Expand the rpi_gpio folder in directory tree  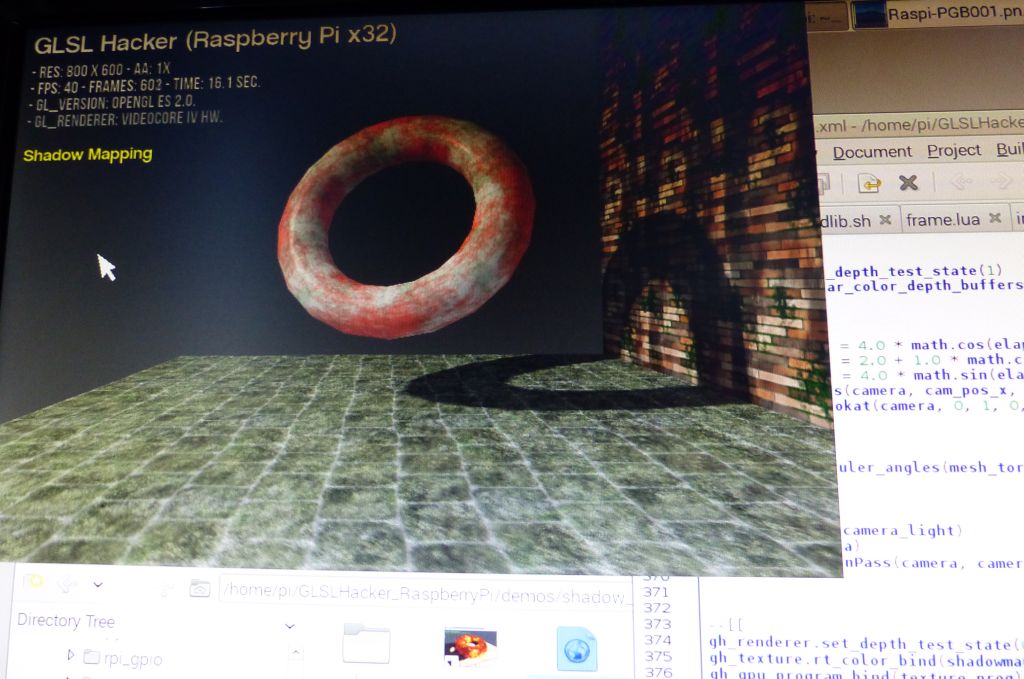[71, 654]
